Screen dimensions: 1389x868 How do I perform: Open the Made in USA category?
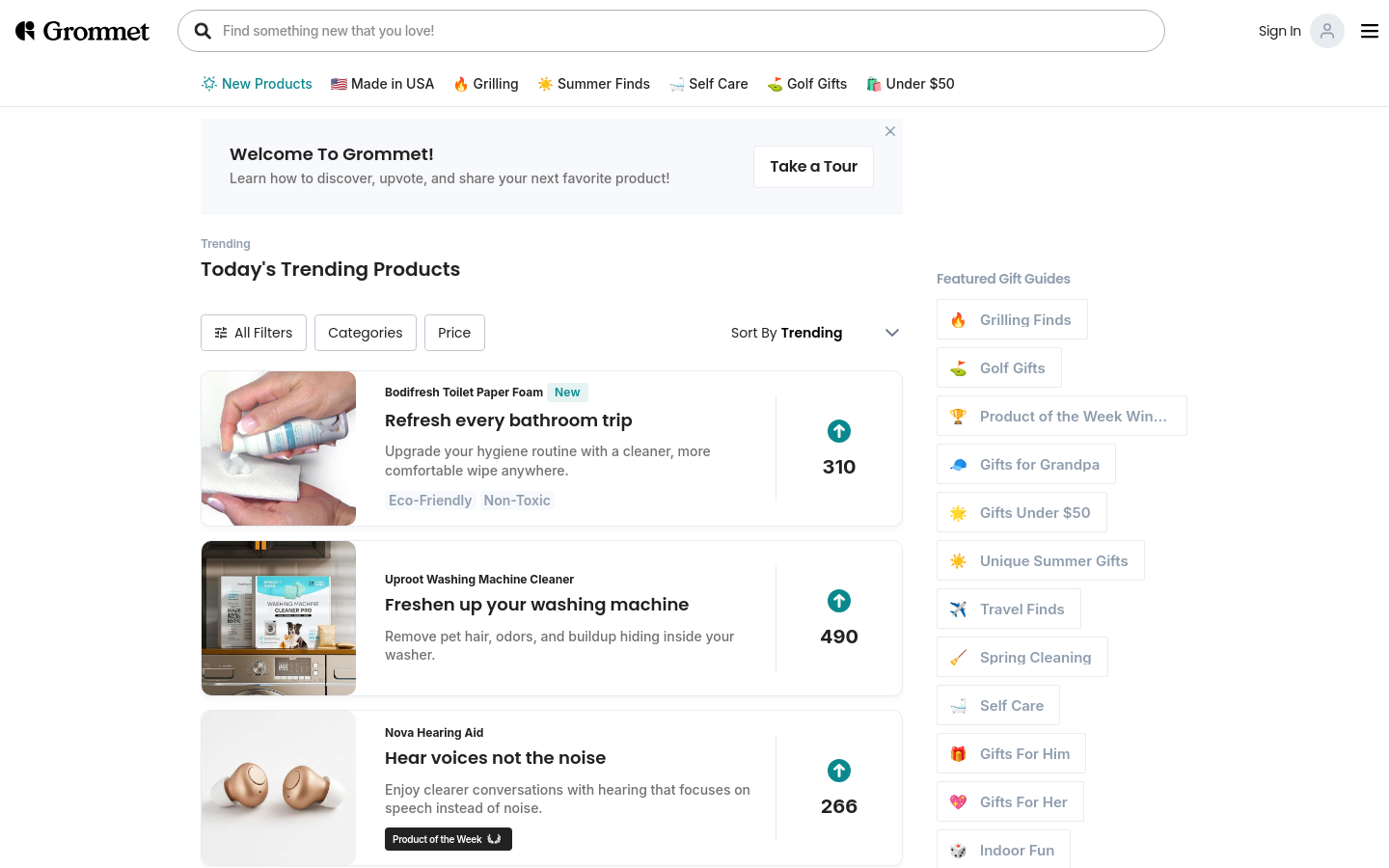coord(382,84)
